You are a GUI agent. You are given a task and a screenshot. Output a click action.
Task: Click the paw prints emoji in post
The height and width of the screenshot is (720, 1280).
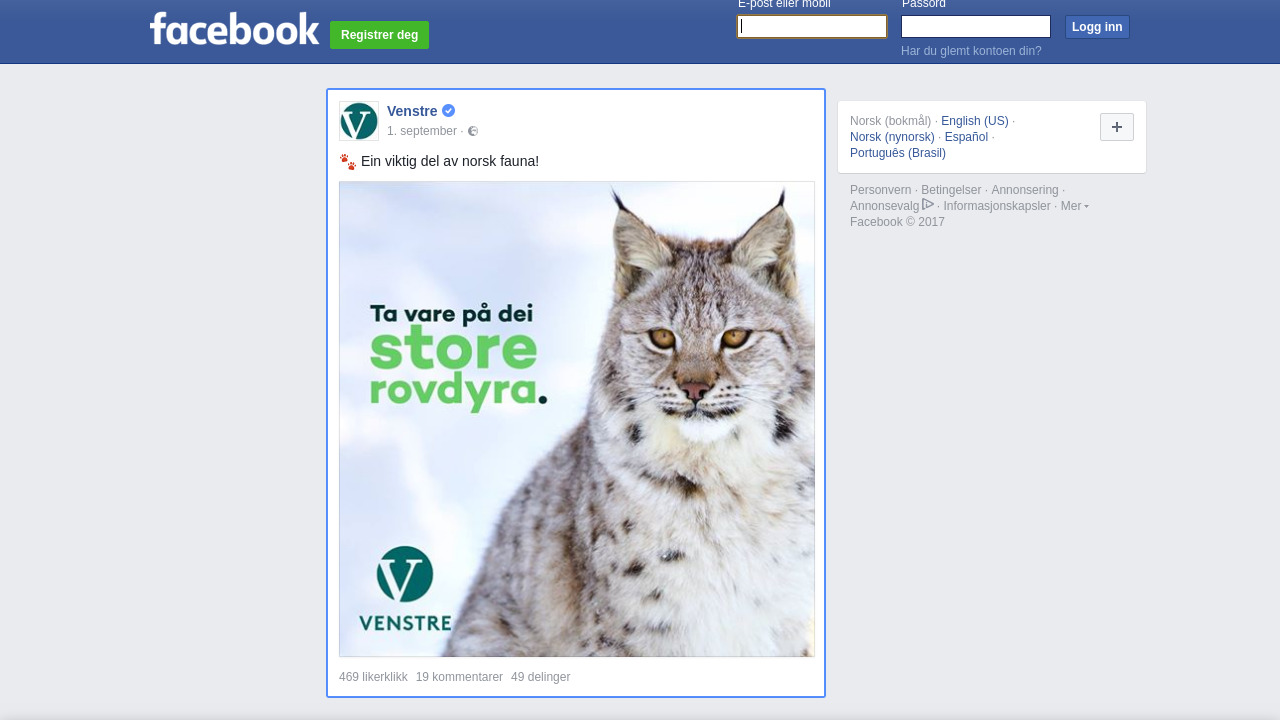[x=347, y=161]
